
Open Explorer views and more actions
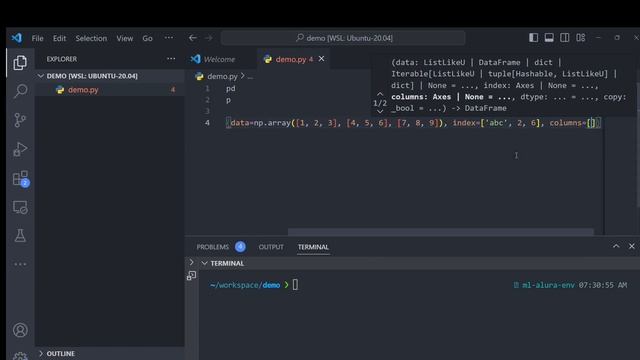[x=171, y=59]
